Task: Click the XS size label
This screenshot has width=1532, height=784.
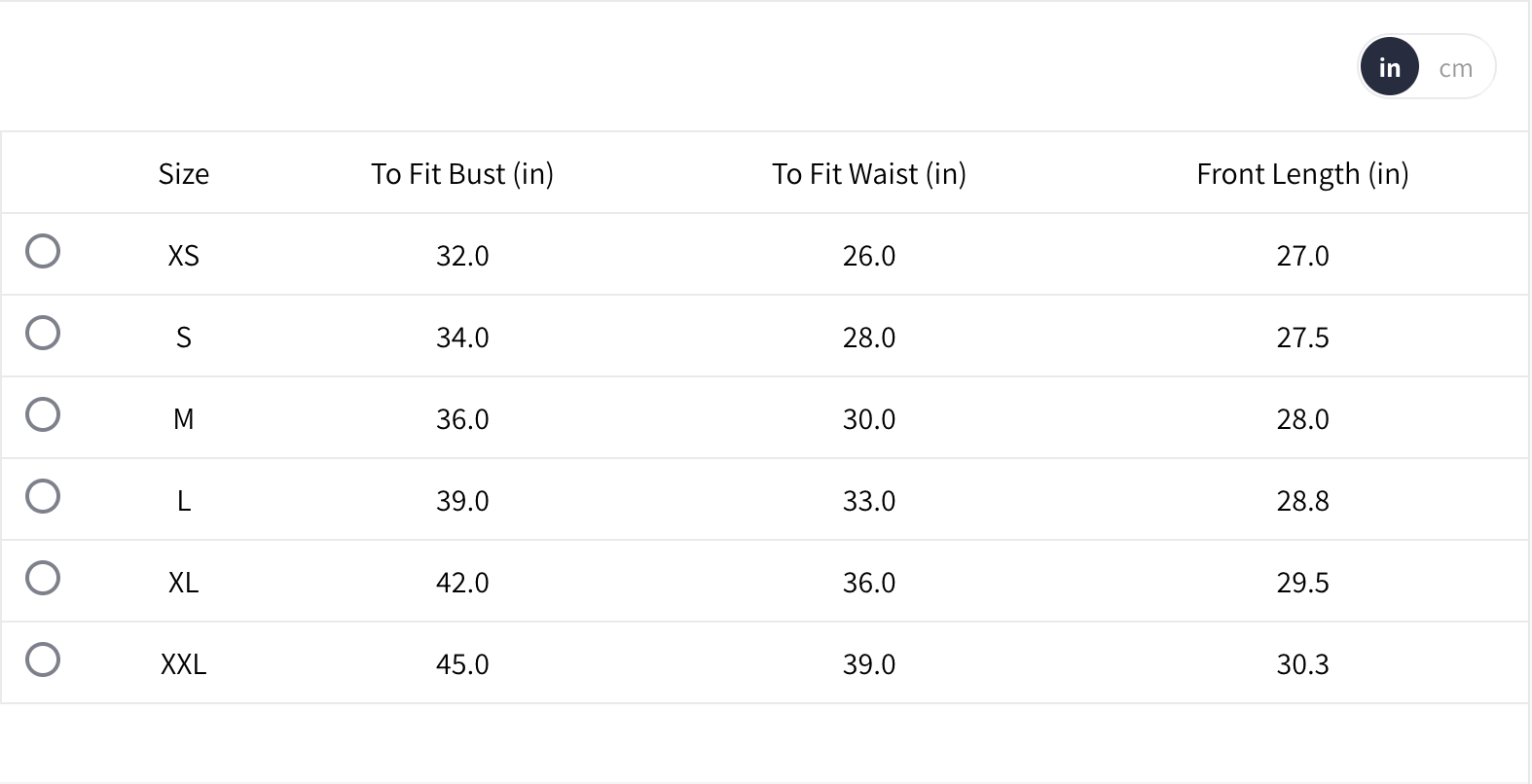Action: 183,256
